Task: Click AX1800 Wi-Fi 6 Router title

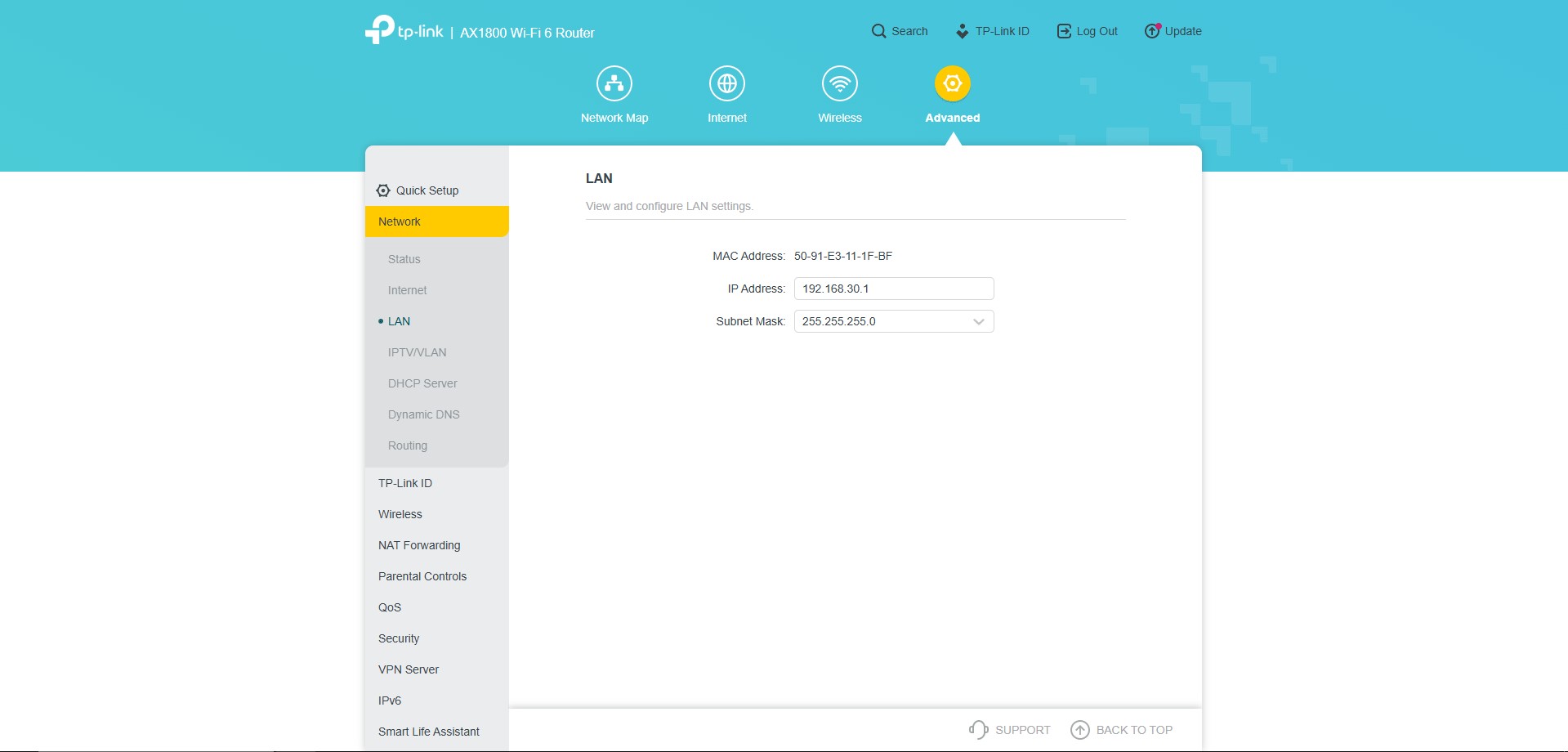Action: tap(527, 33)
